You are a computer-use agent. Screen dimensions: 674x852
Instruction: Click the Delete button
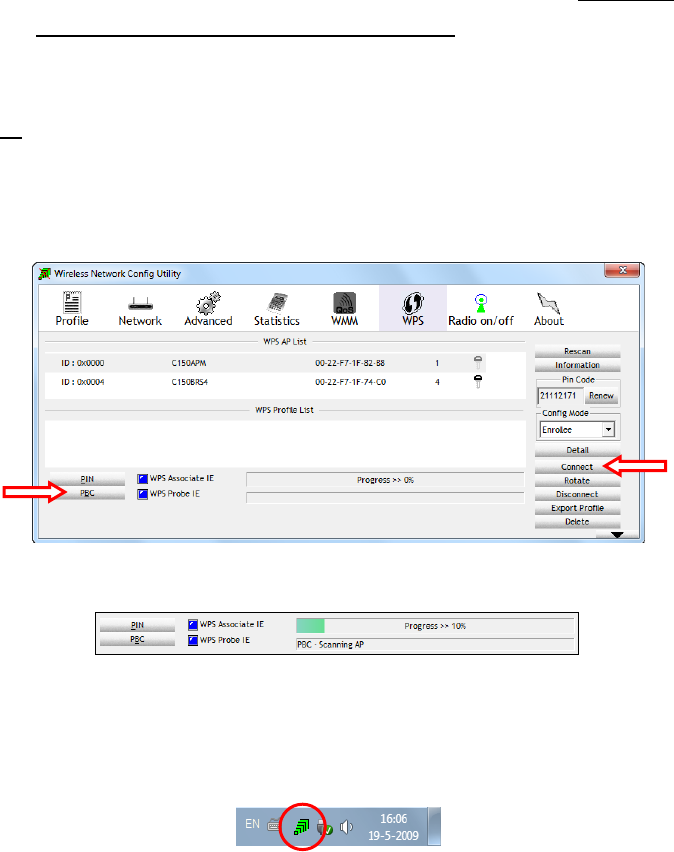[x=577, y=522]
